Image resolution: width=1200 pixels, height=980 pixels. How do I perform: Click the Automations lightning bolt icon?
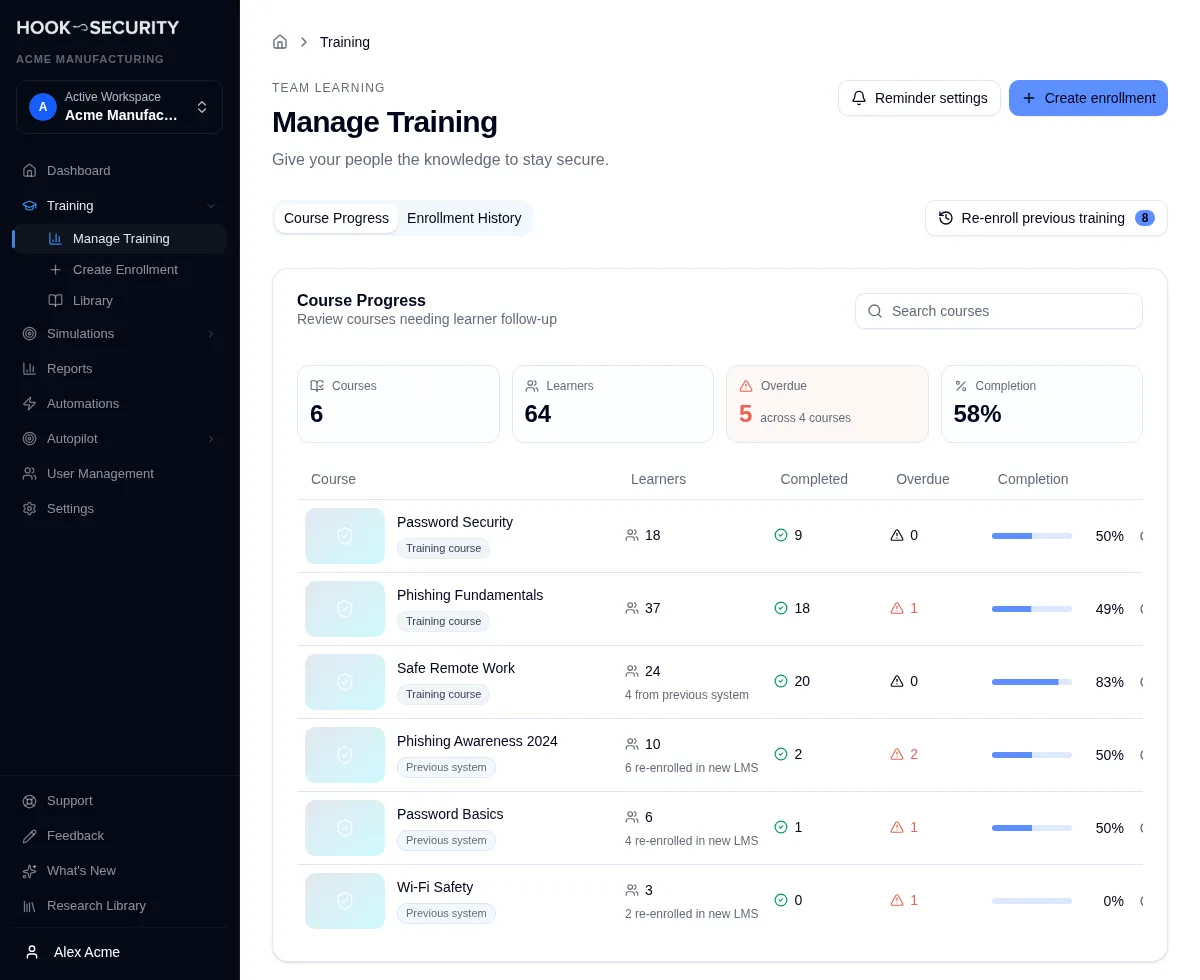(30, 404)
